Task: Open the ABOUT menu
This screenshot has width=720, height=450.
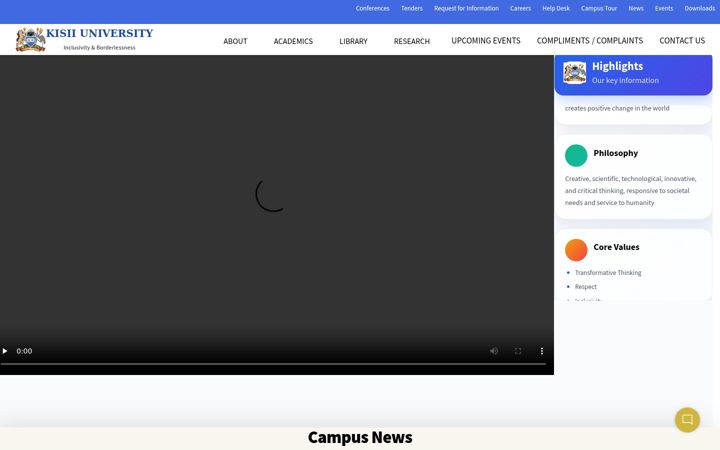Action: click(x=235, y=41)
